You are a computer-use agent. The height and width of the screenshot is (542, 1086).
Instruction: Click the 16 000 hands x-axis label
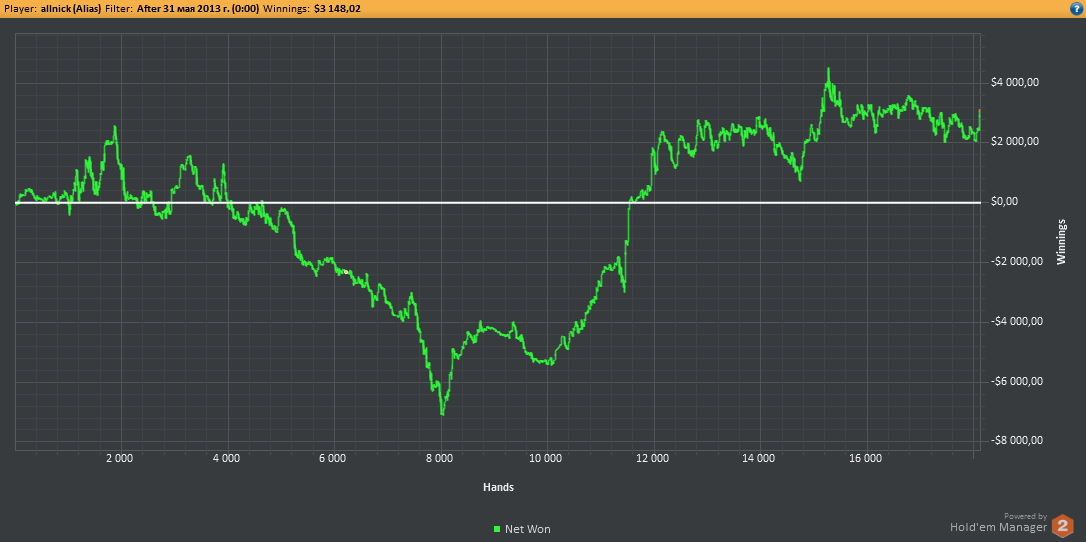point(865,459)
